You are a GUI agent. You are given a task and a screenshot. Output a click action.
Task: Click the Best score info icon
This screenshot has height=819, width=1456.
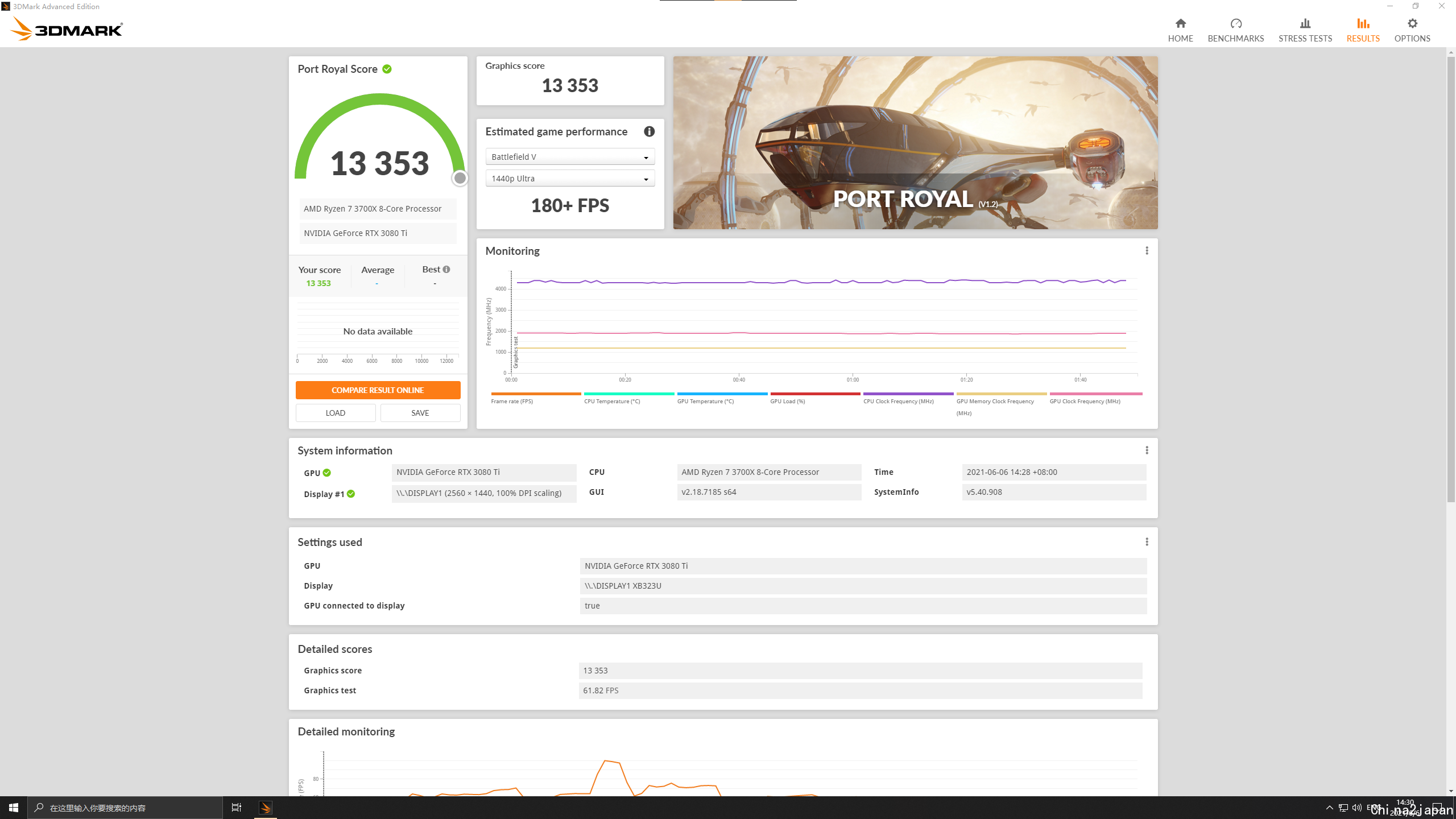(x=446, y=270)
